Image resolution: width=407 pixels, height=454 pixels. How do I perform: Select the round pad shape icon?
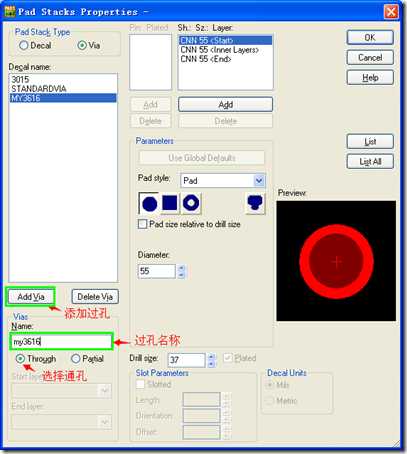(149, 203)
